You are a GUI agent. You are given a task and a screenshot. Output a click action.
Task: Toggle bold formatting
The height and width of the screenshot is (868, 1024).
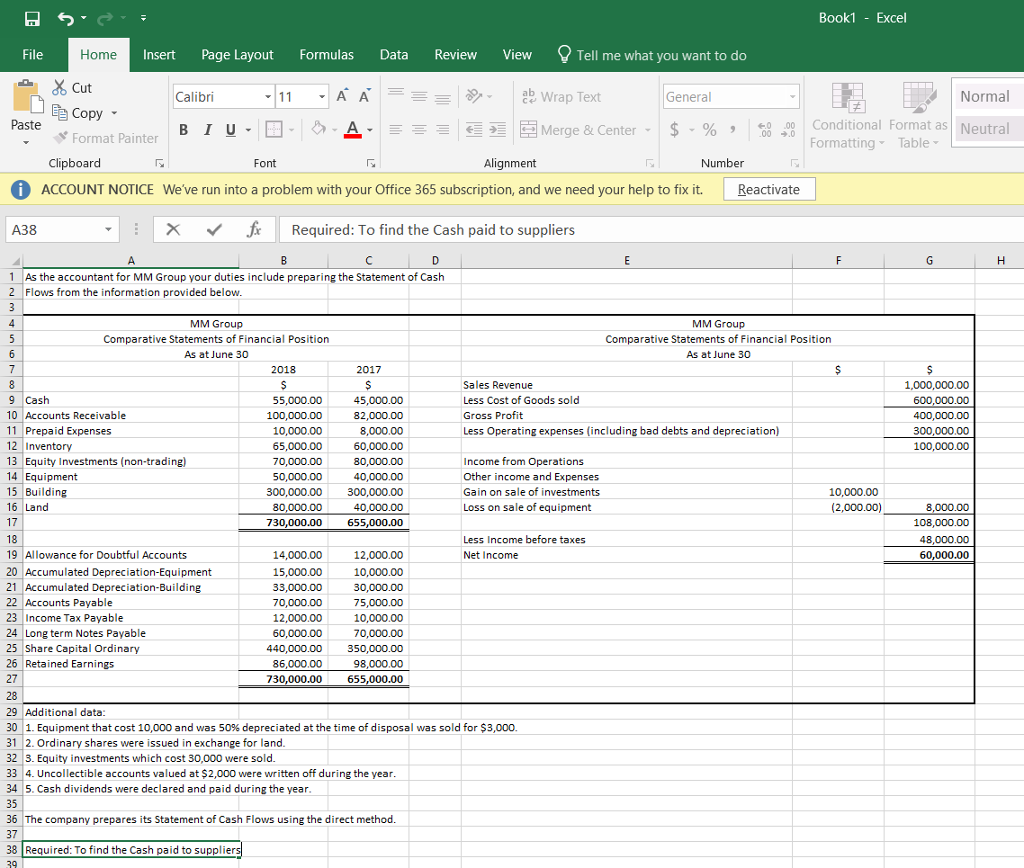click(x=183, y=130)
